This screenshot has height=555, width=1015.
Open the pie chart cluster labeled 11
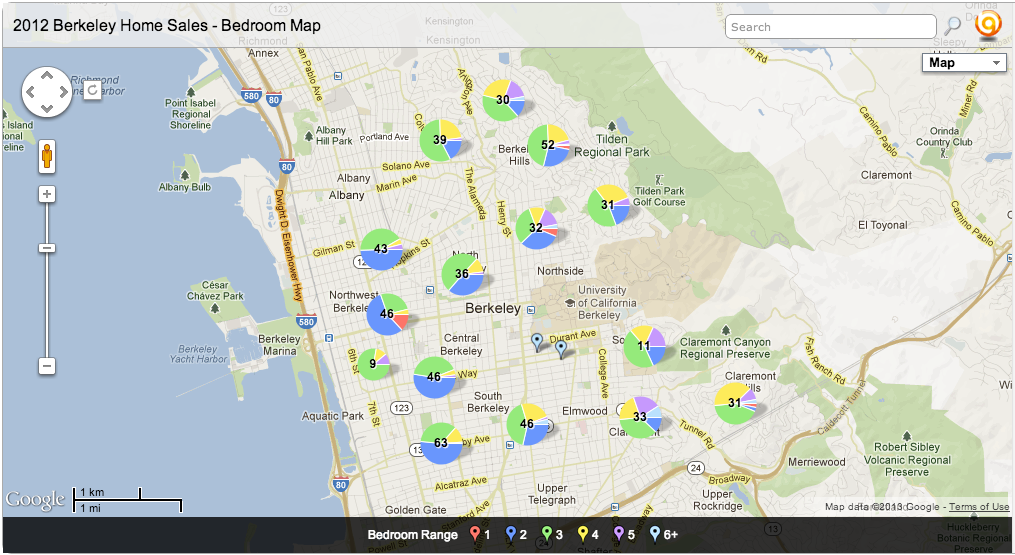click(644, 346)
